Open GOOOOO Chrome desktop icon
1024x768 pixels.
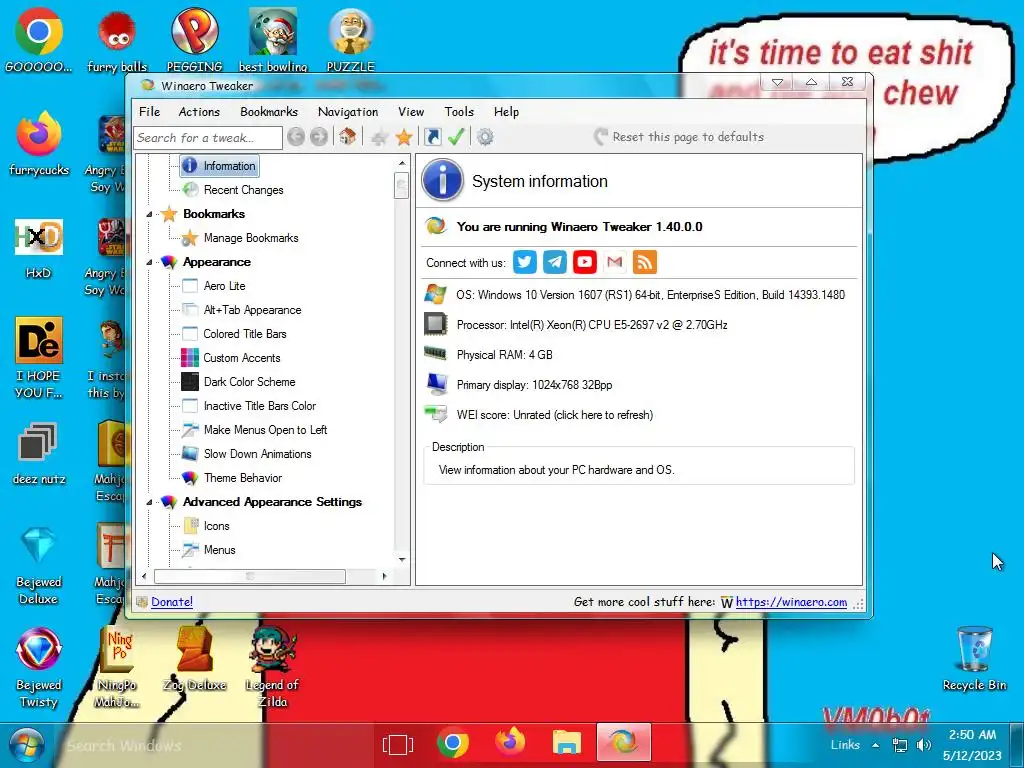coord(39,39)
